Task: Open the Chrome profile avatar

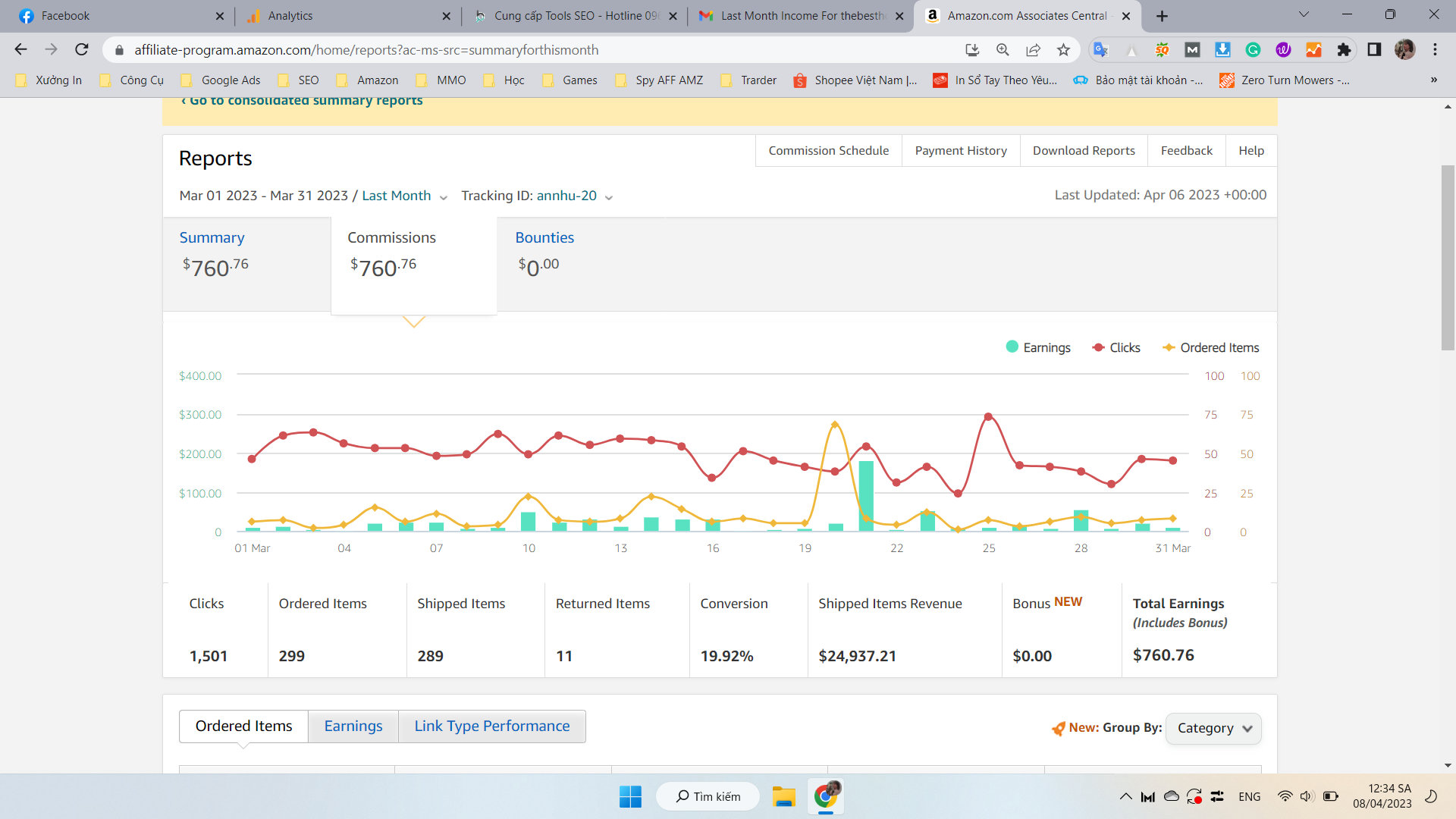Action: click(x=1404, y=49)
